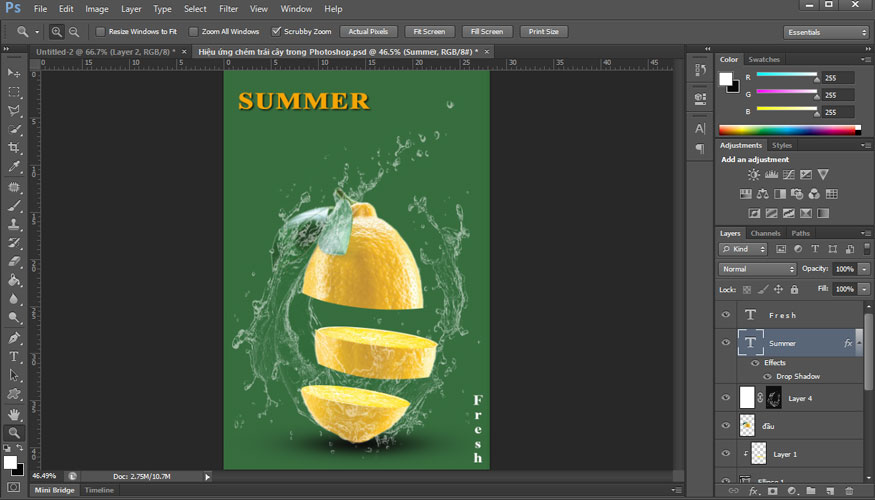
Task: Open the Layer menu
Action: tap(131, 9)
